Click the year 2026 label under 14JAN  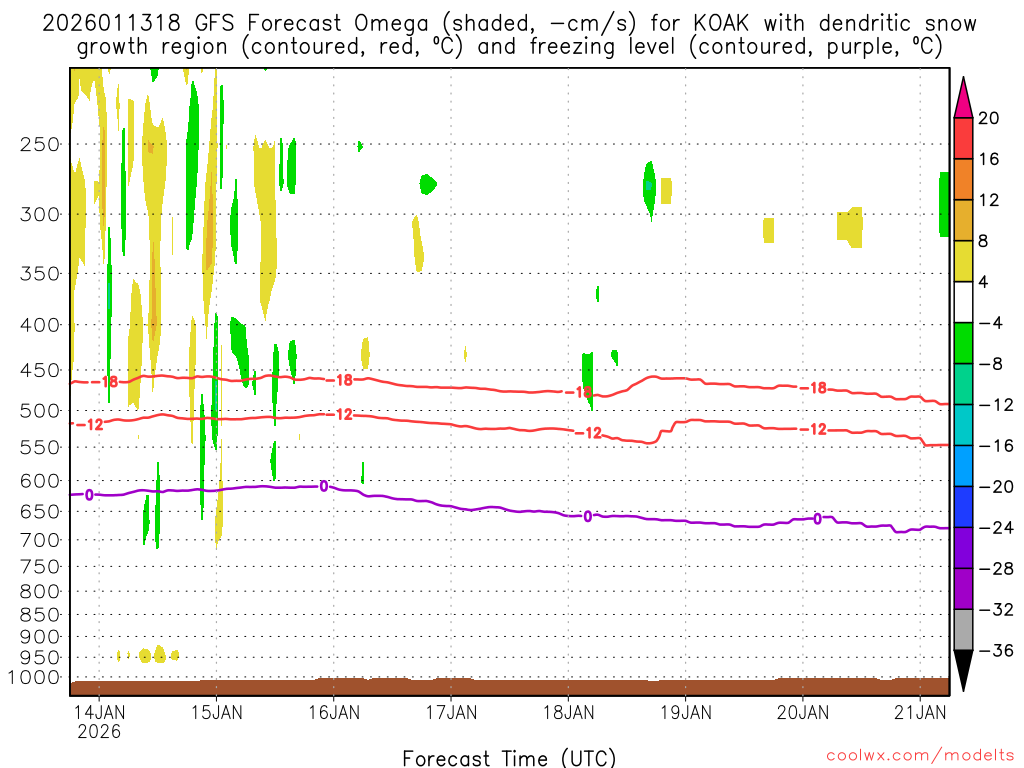[99, 731]
